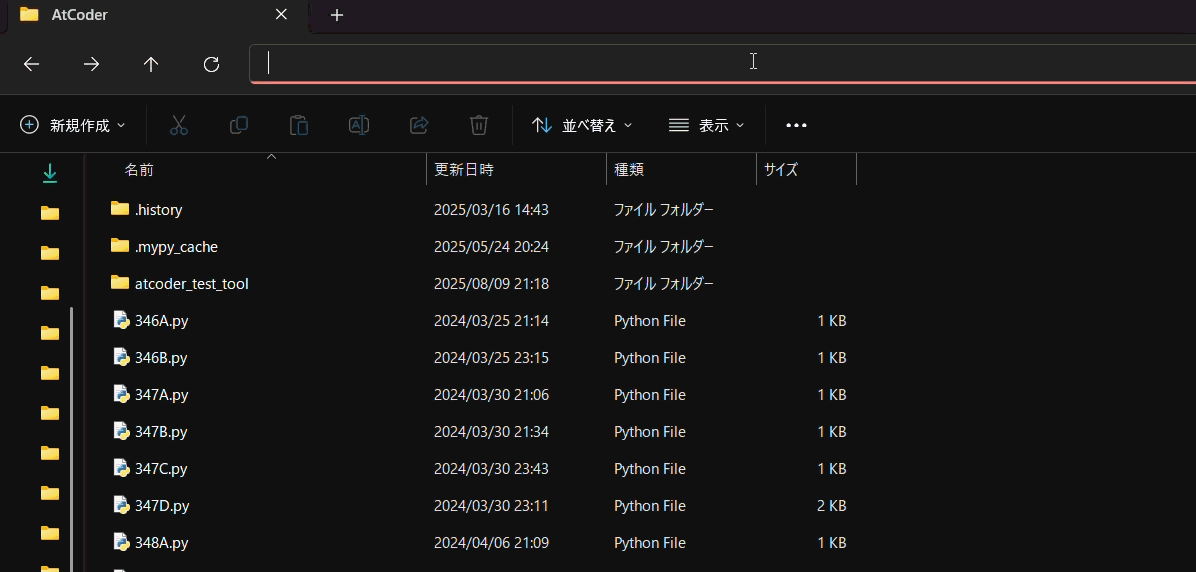This screenshot has height=572, width=1196.
Task: Click the Python icon of 347B.py
Action: (121, 431)
